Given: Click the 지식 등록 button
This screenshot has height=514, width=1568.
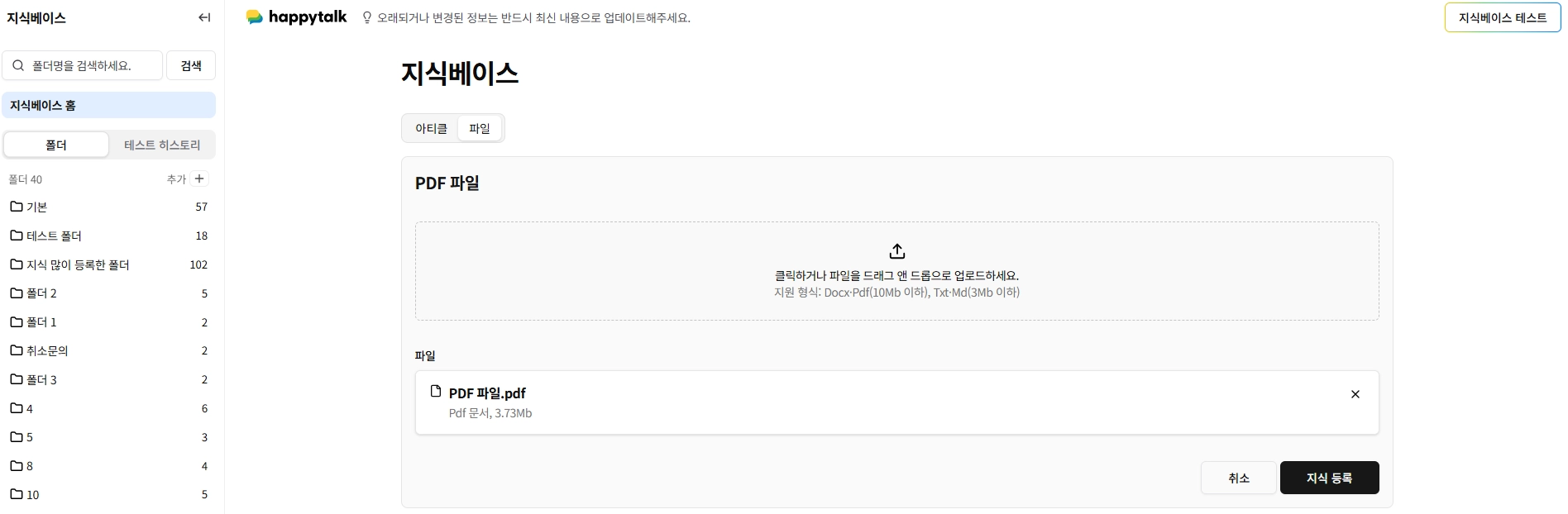Looking at the screenshot, I should [x=1329, y=478].
